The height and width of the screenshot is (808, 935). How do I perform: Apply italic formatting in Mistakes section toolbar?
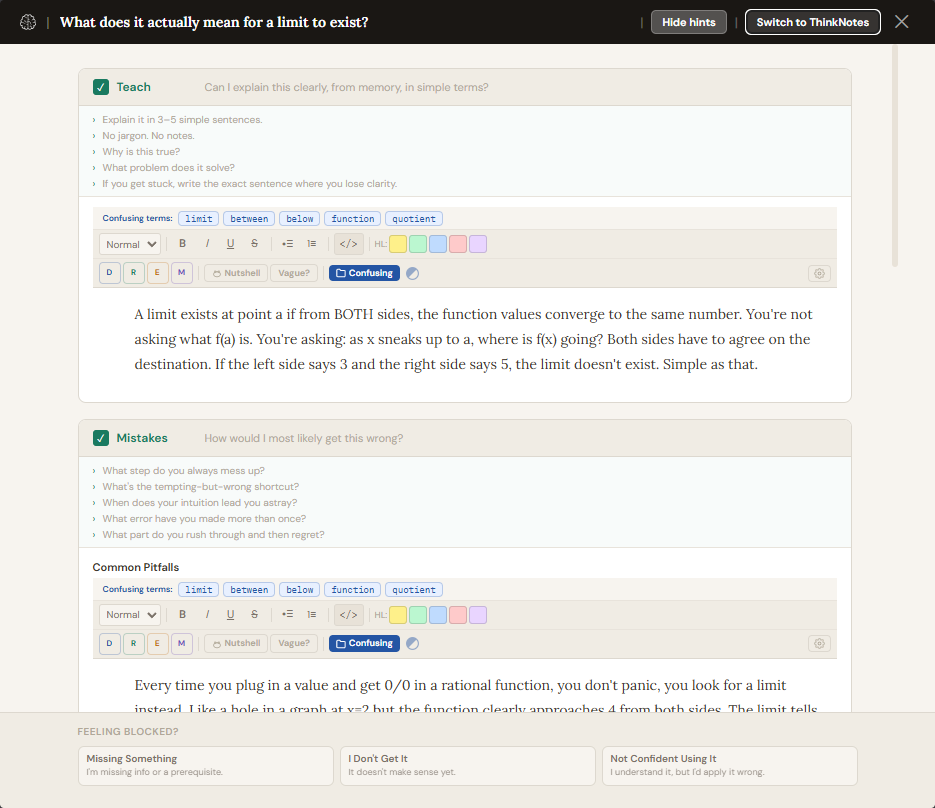pyautogui.click(x=207, y=615)
